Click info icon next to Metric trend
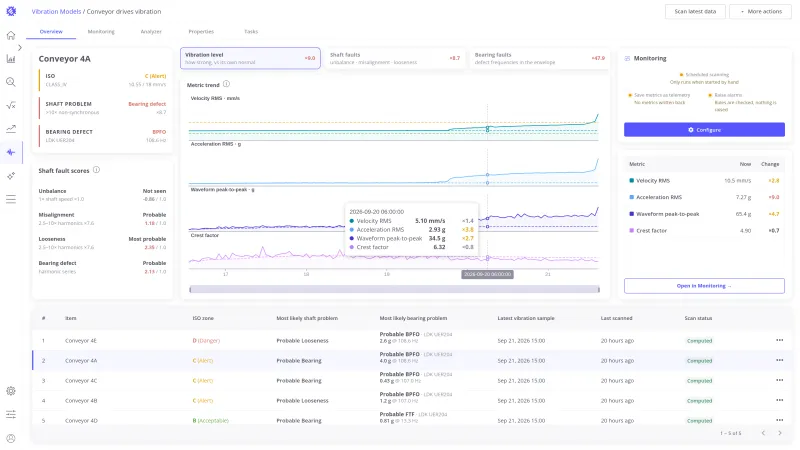This screenshot has height=450, width=800. coord(226,84)
